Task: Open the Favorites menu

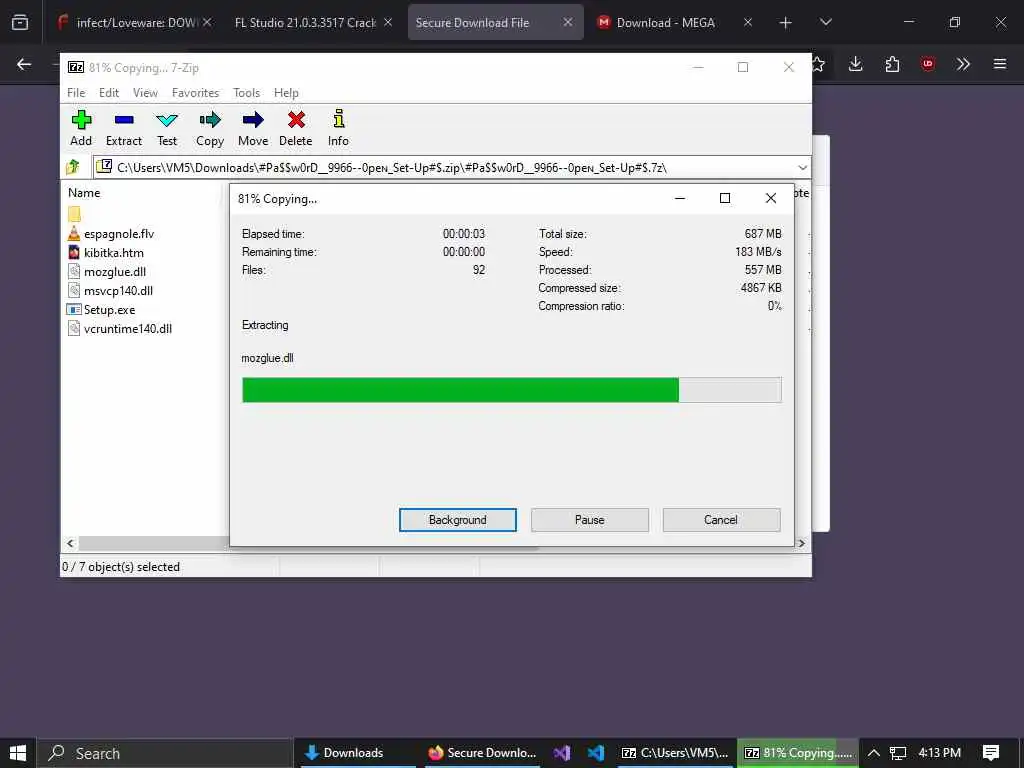Action: pos(195,93)
